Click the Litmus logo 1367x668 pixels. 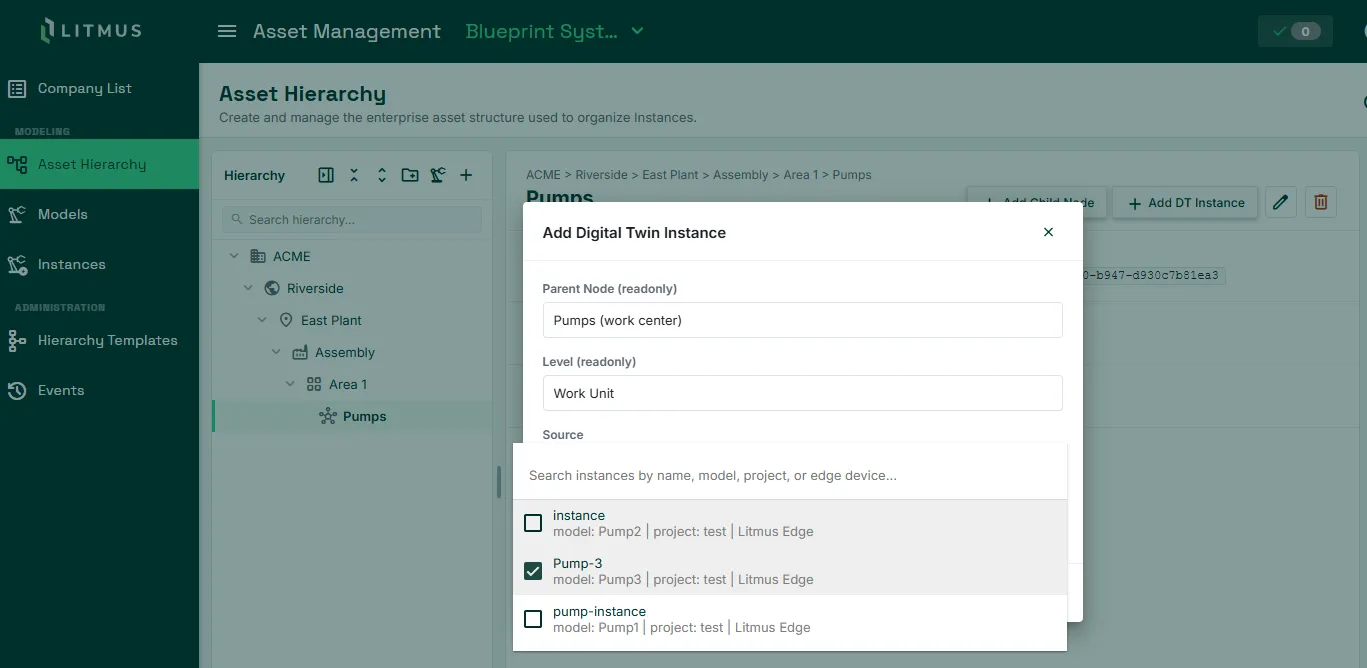[x=91, y=31]
